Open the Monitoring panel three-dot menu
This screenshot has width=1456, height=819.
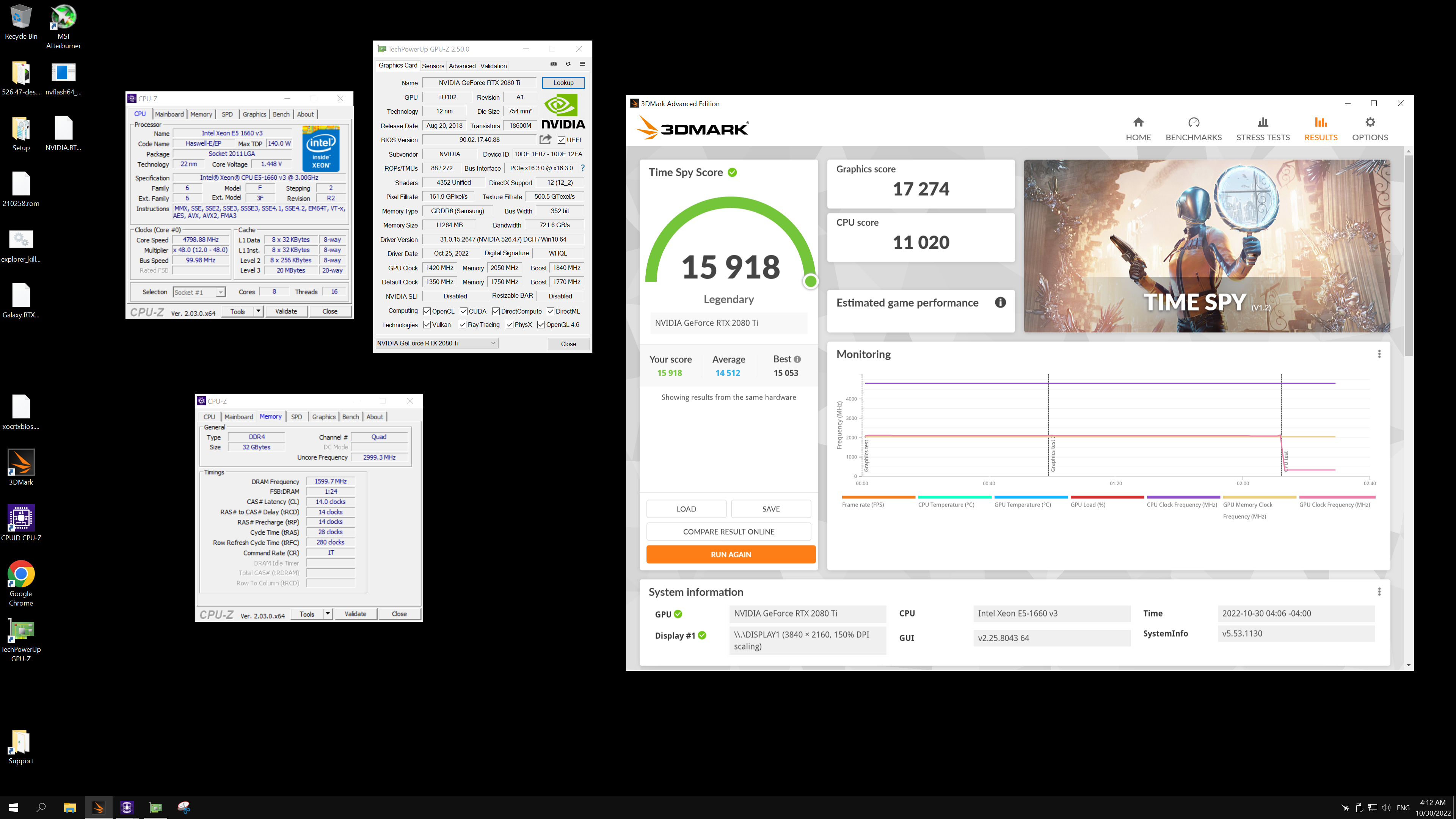click(1379, 354)
